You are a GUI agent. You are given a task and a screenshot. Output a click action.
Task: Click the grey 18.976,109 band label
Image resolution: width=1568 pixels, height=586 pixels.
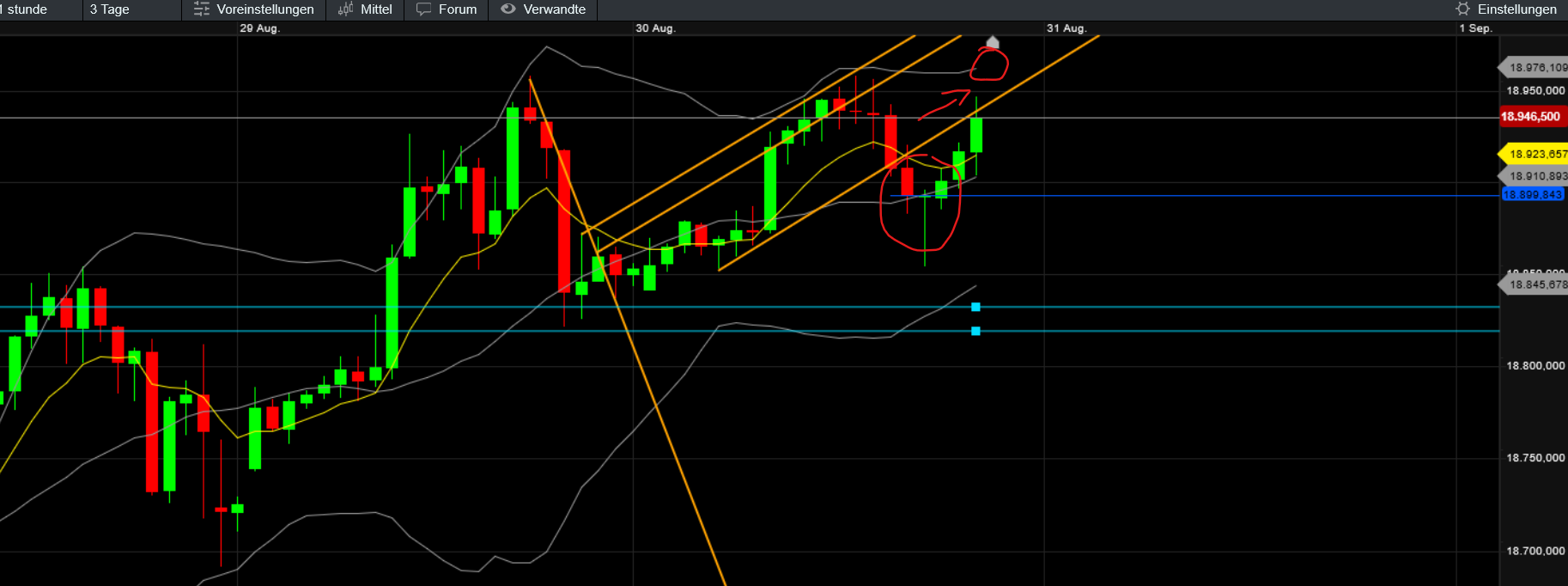pyautogui.click(x=1534, y=67)
